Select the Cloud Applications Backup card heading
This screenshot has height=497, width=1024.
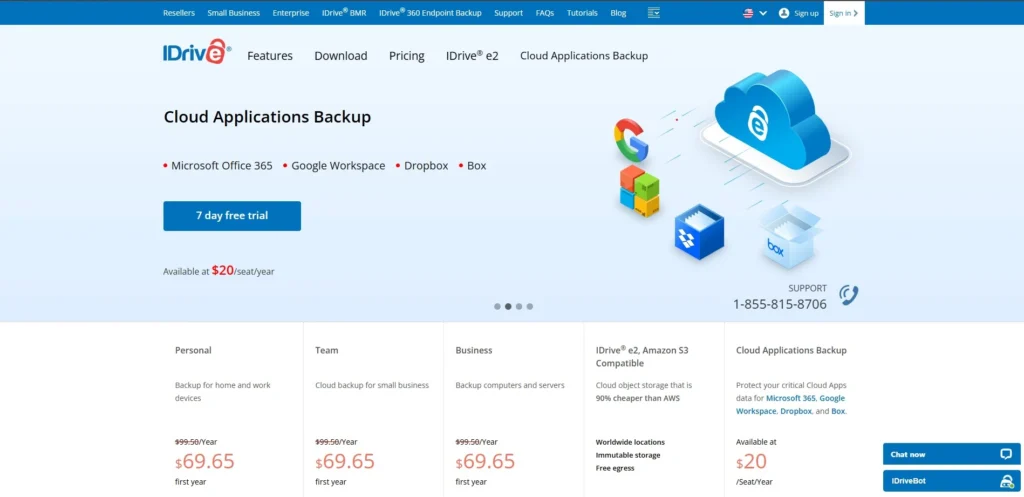(791, 350)
